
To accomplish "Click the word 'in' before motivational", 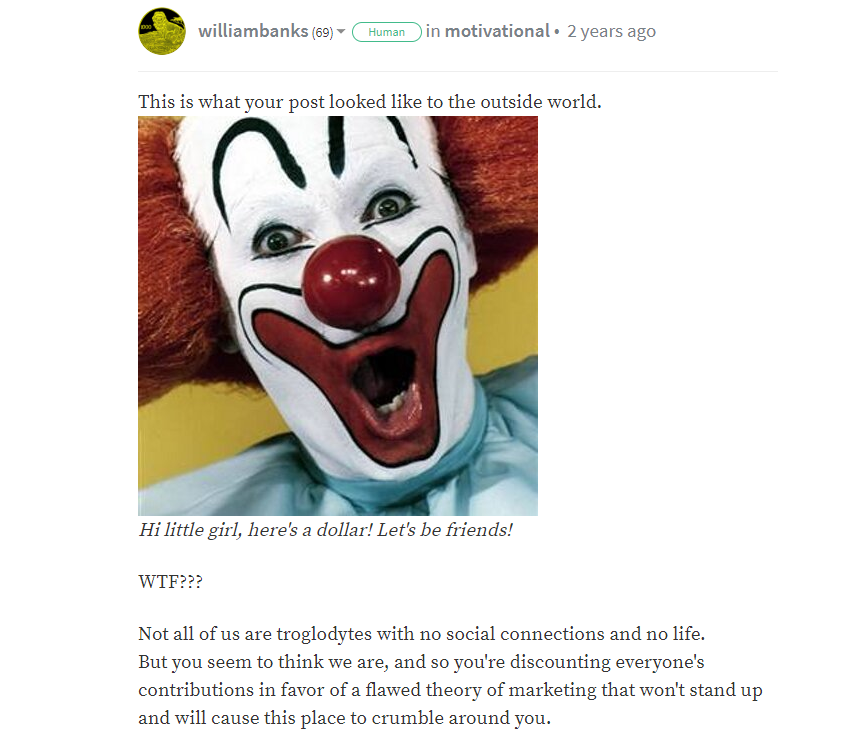I will (x=433, y=31).
